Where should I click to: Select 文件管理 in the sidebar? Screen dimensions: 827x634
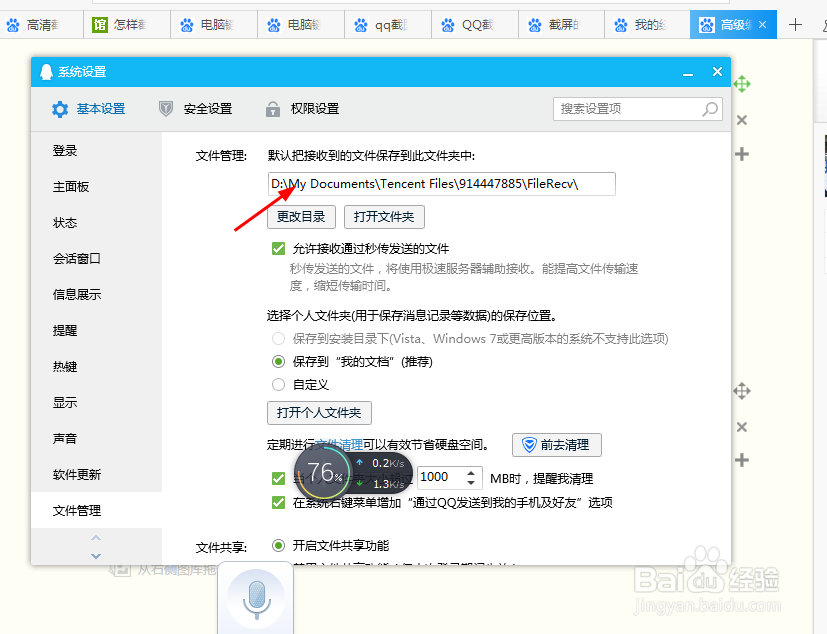[x=97, y=510]
